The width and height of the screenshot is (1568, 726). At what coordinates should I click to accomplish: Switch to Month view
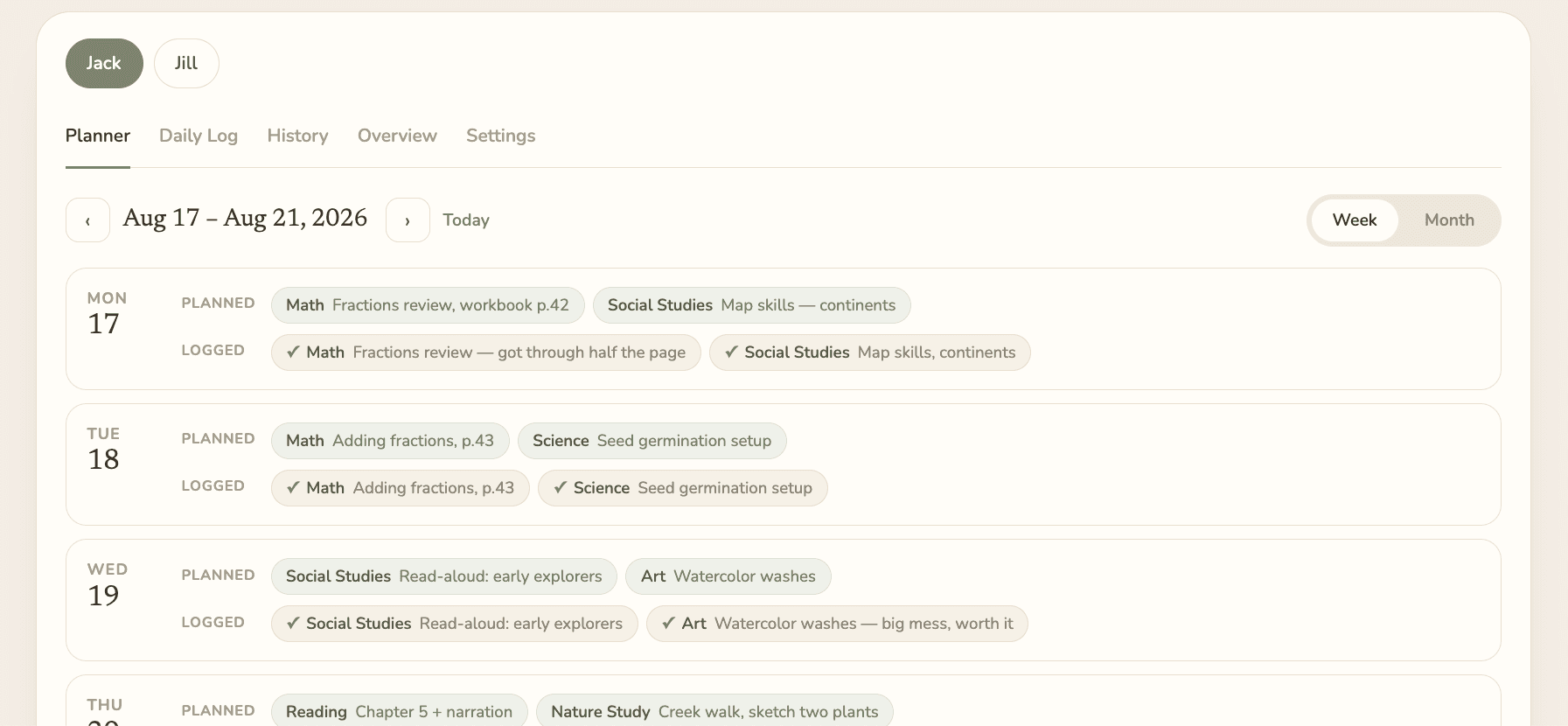pyautogui.click(x=1449, y=220)
